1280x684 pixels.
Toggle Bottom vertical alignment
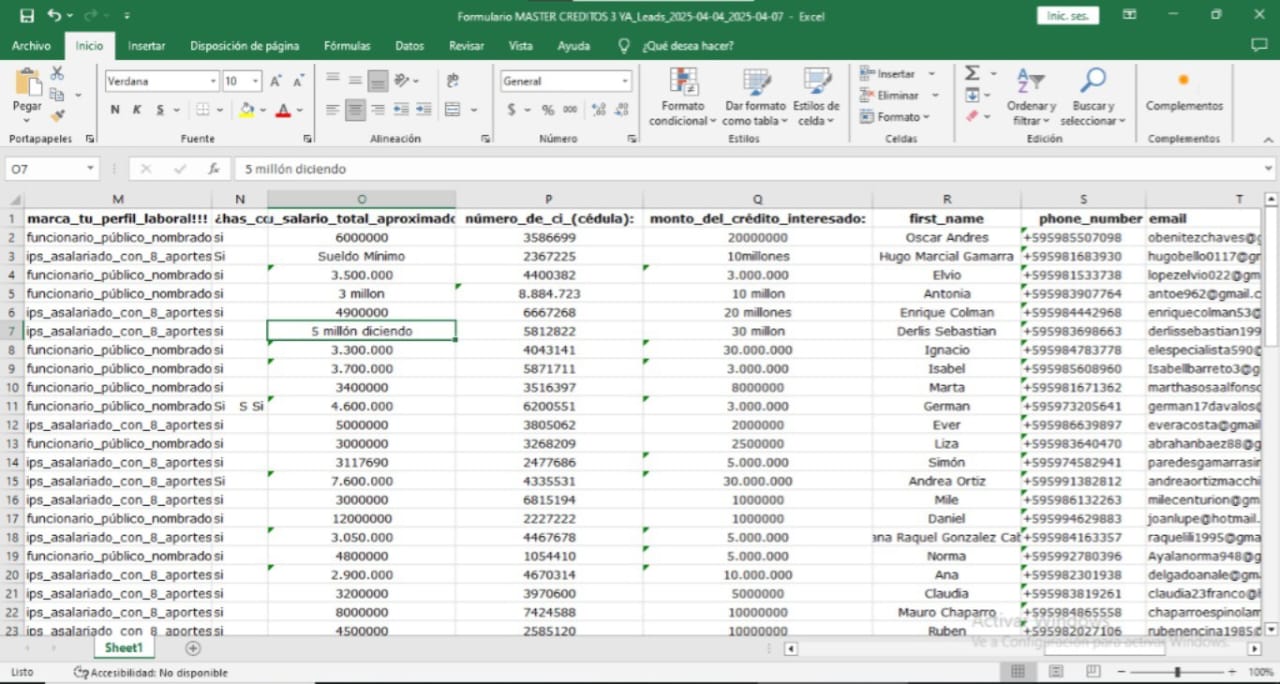[377, 81]
